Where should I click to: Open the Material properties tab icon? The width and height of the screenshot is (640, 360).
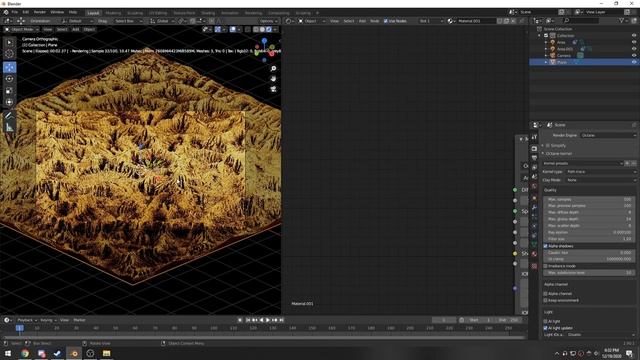pos(534,254)
